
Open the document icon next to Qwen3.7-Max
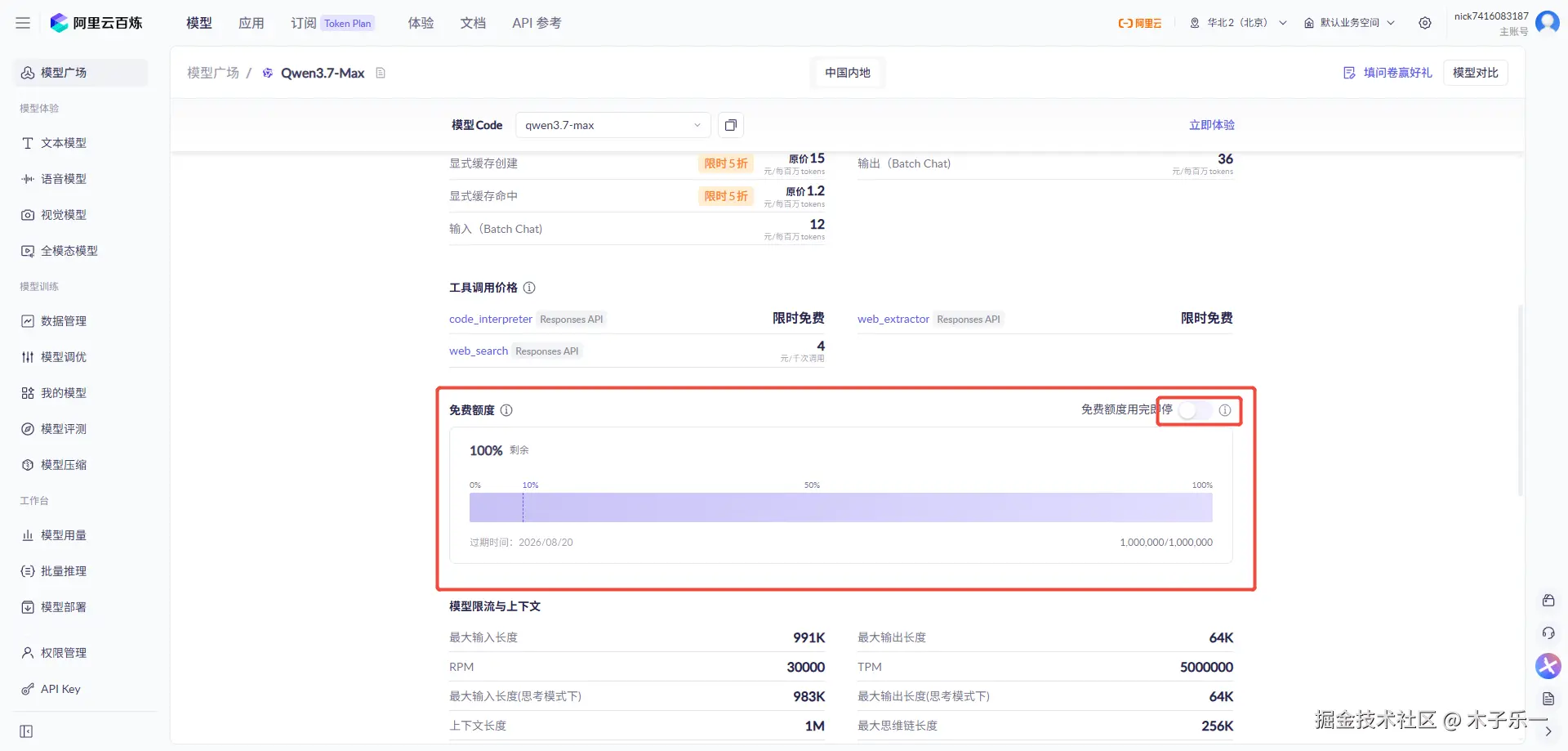coord(381,73)
